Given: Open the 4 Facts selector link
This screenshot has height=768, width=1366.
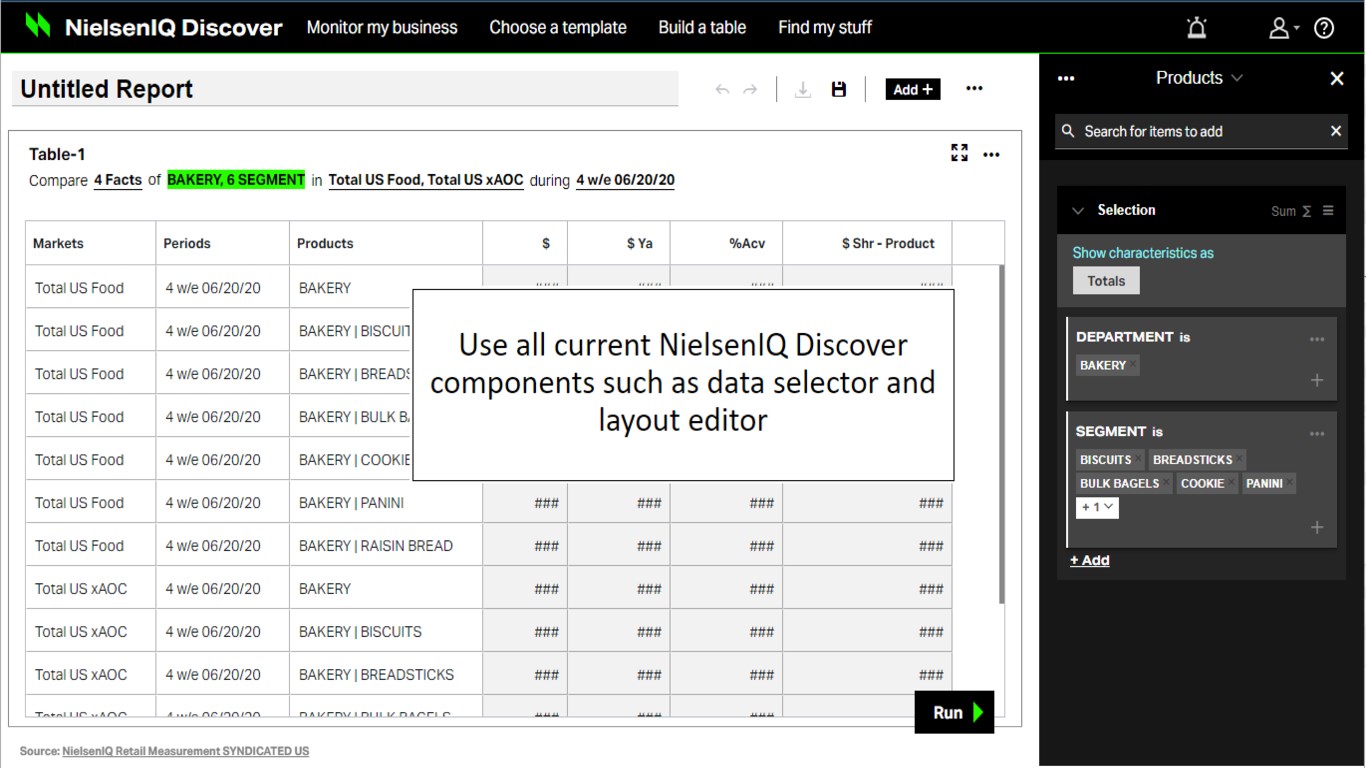Looking at the screenshot, I should point(118,181).
